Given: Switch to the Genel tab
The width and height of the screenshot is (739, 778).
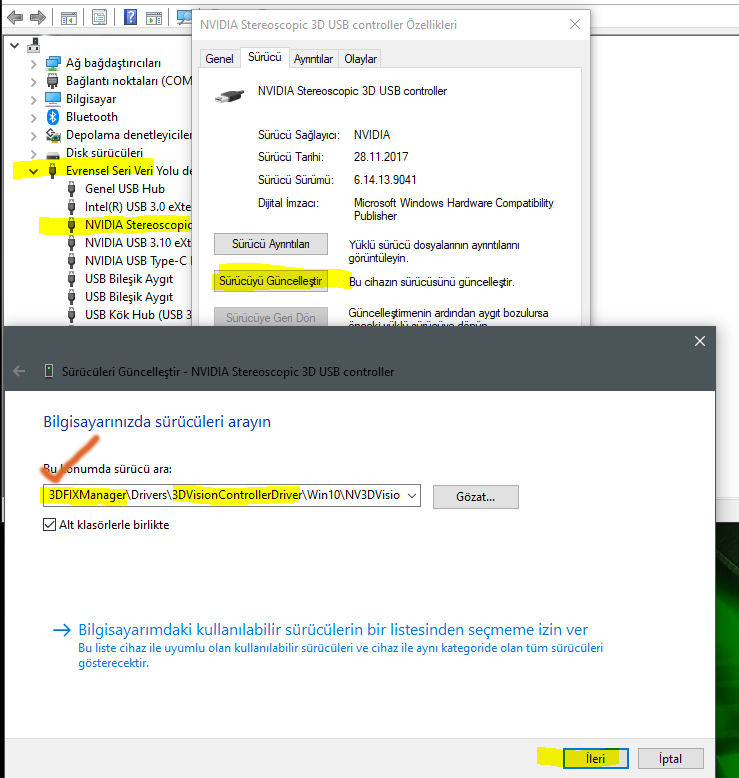Looking at the screenshot, I should [x=219, y=59].
